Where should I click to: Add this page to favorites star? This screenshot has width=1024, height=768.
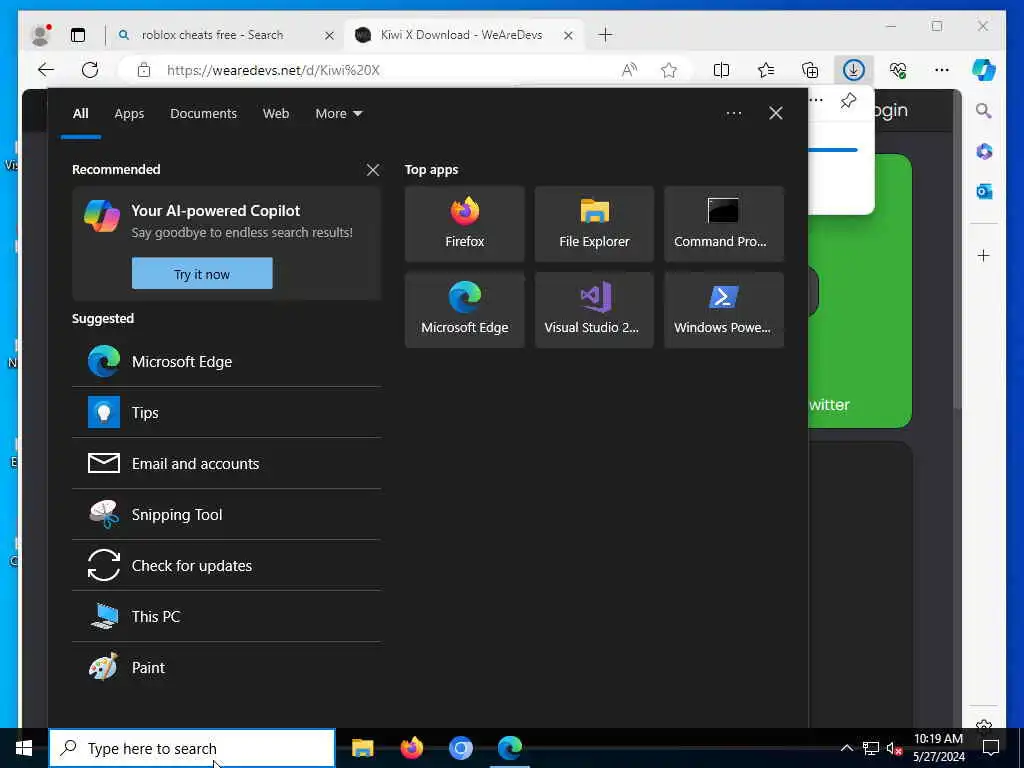669,70
